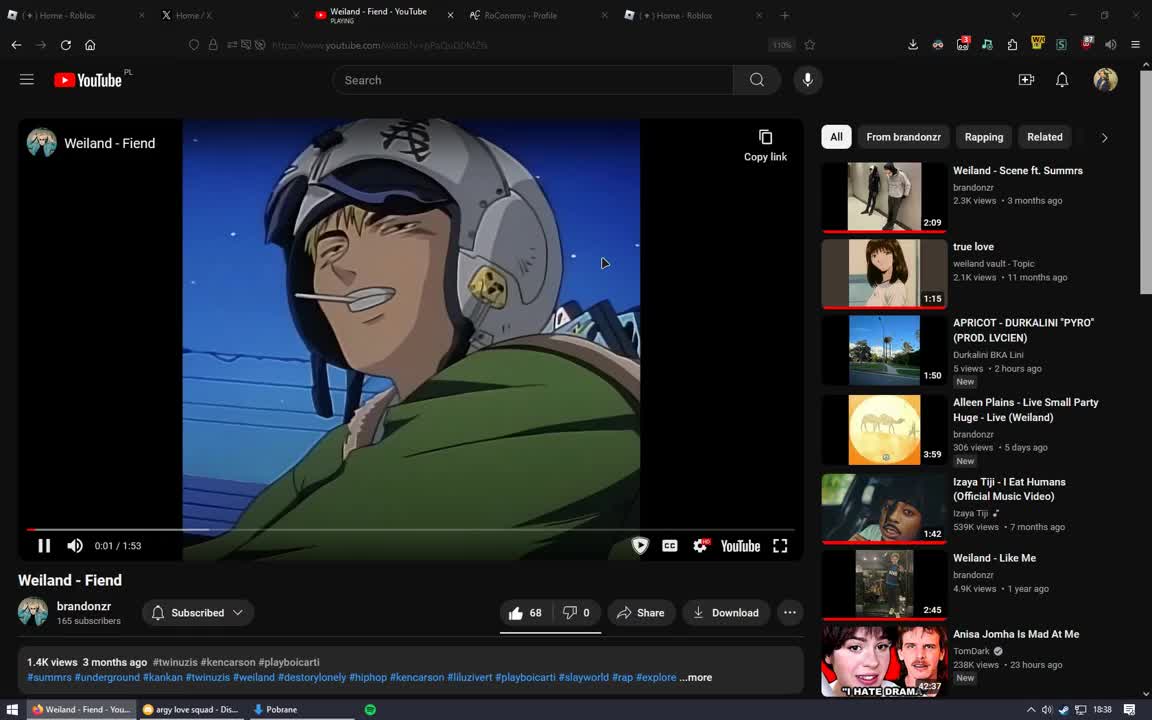Select the All filter chip
This screenshot has height=720, width=1152.
click(836, 137)
